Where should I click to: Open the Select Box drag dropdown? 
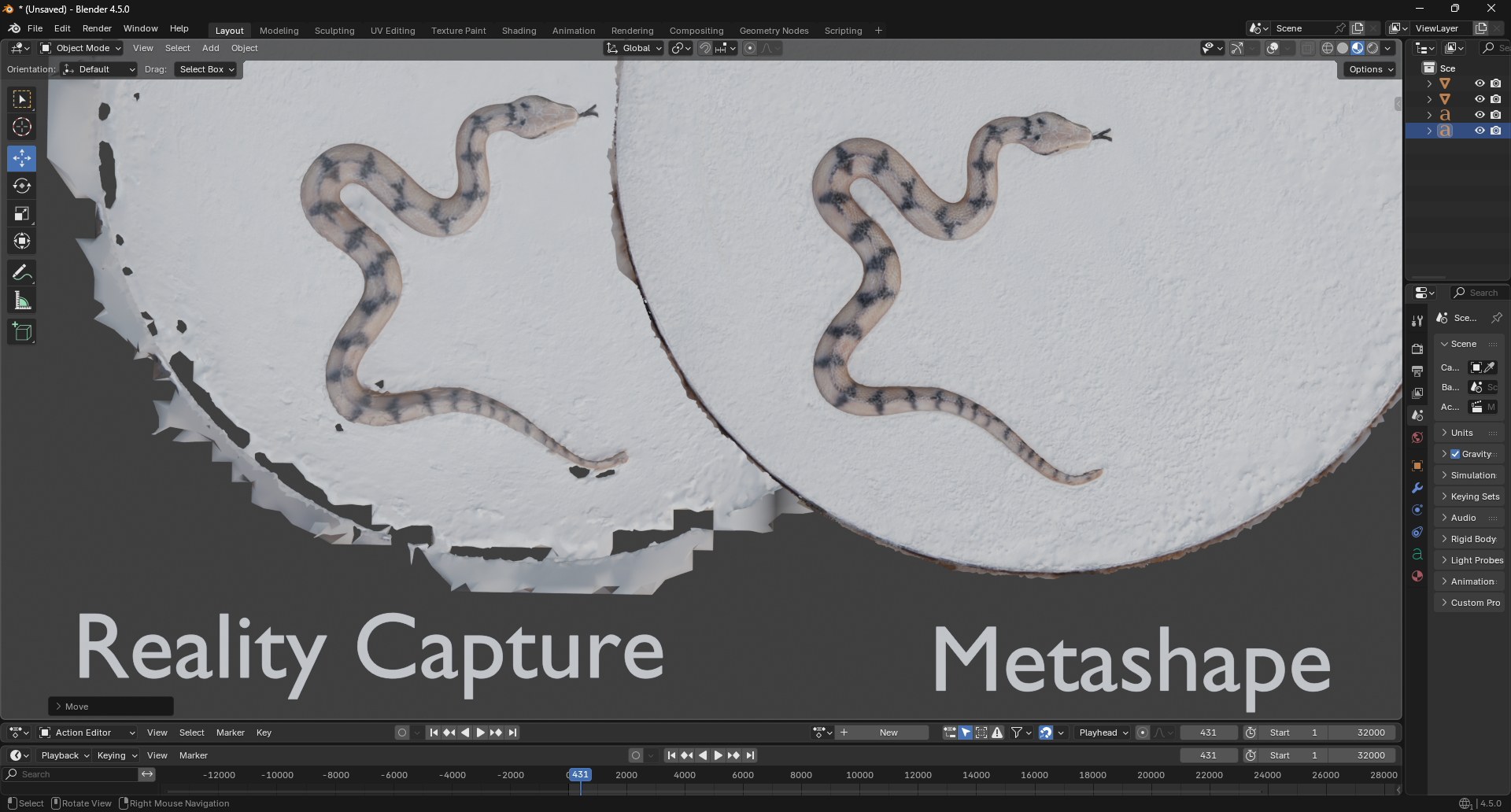[x=206, y=69]
